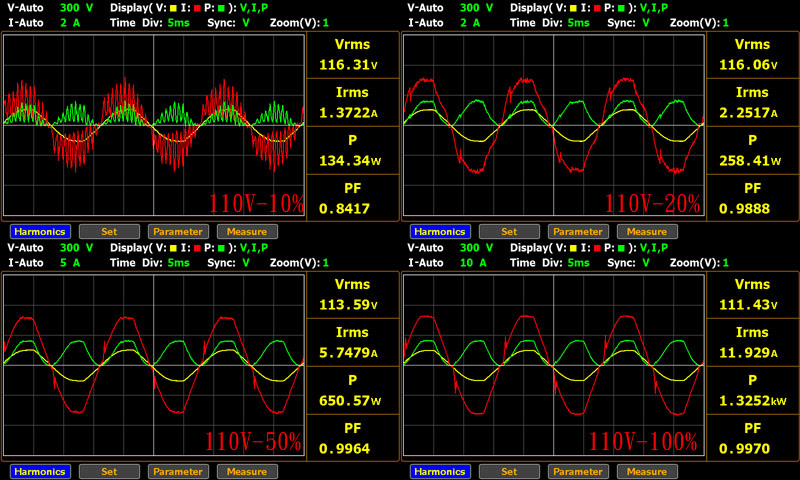Click the 110V-20% waveform display

[554, 125]
